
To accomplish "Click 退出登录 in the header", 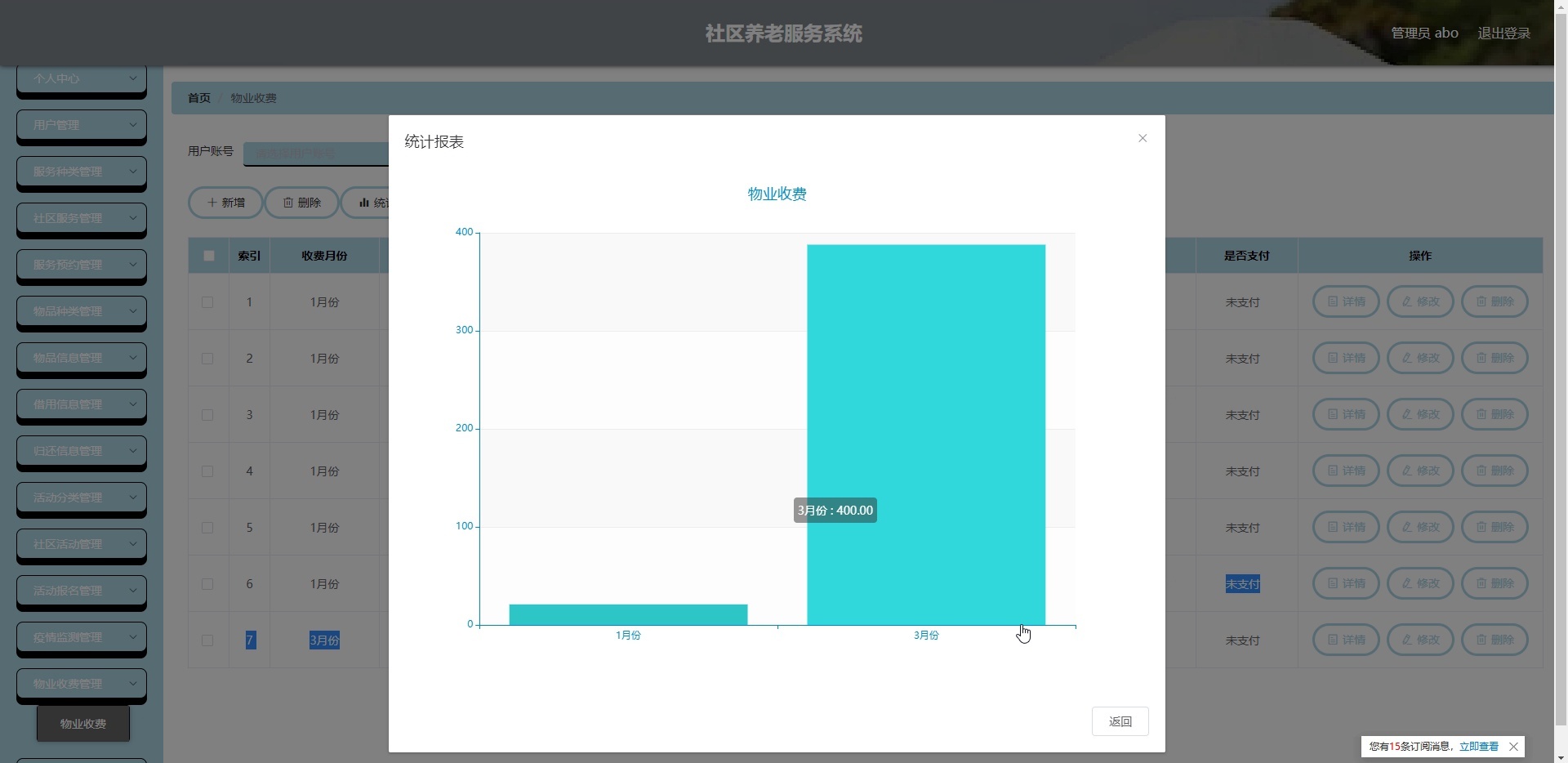I will (1503, 33).
